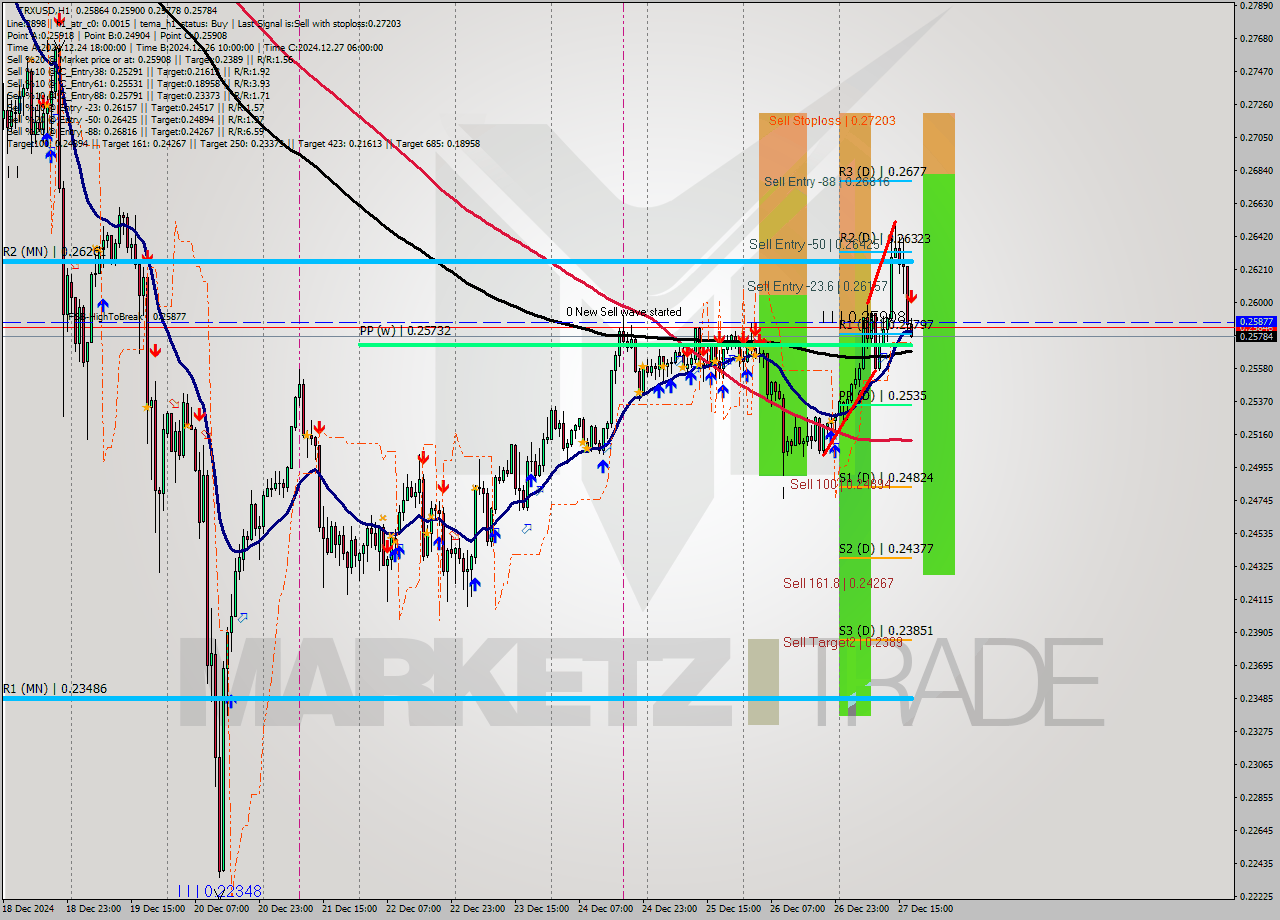Select the 0.27890 price axis label
The image size is (1280, 920).
1257,6
